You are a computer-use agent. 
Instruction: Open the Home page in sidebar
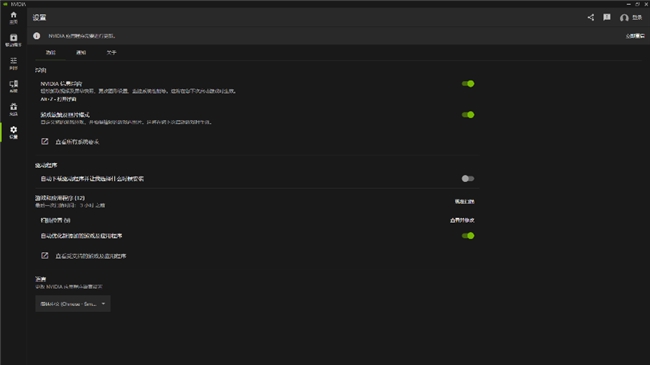(13, 17)
